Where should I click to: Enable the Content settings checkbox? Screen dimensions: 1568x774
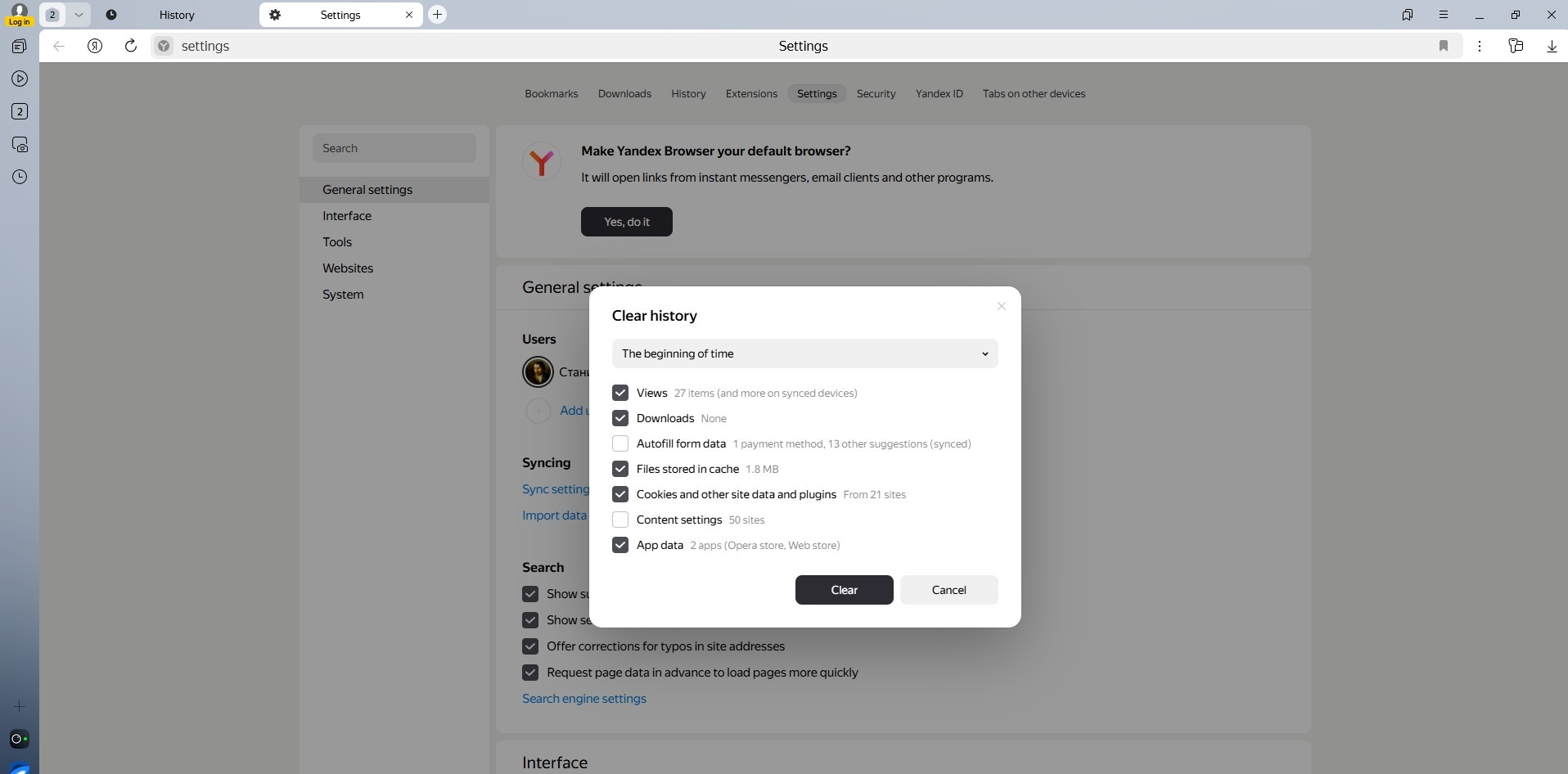click(620, 520)
